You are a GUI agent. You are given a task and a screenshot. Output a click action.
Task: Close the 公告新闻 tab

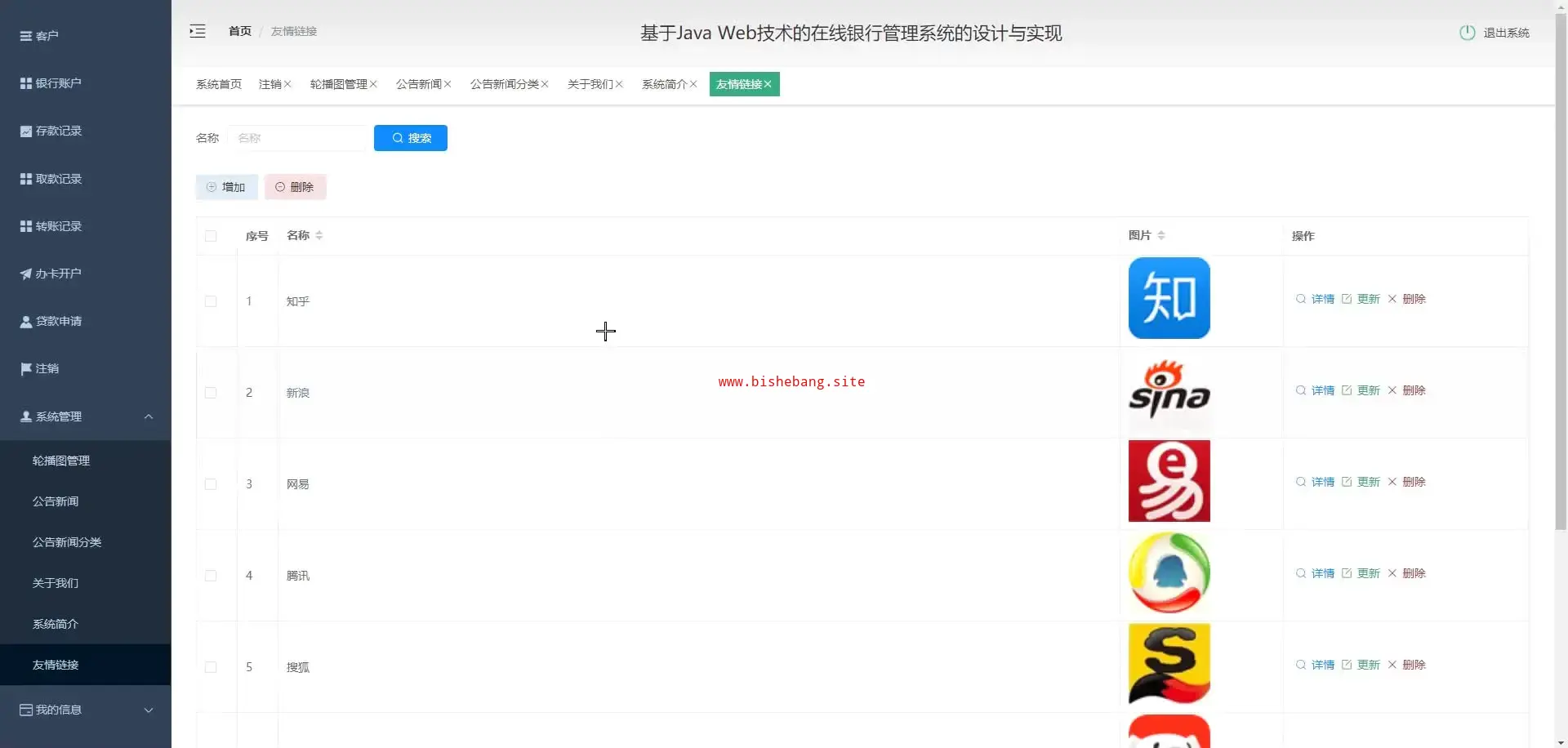click(x=448, y=84)
